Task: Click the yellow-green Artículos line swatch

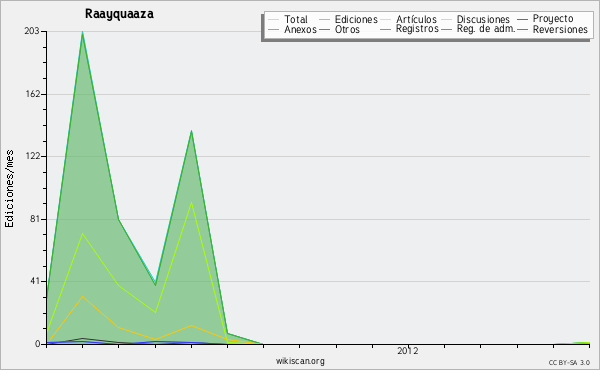Action: (386, 20)
